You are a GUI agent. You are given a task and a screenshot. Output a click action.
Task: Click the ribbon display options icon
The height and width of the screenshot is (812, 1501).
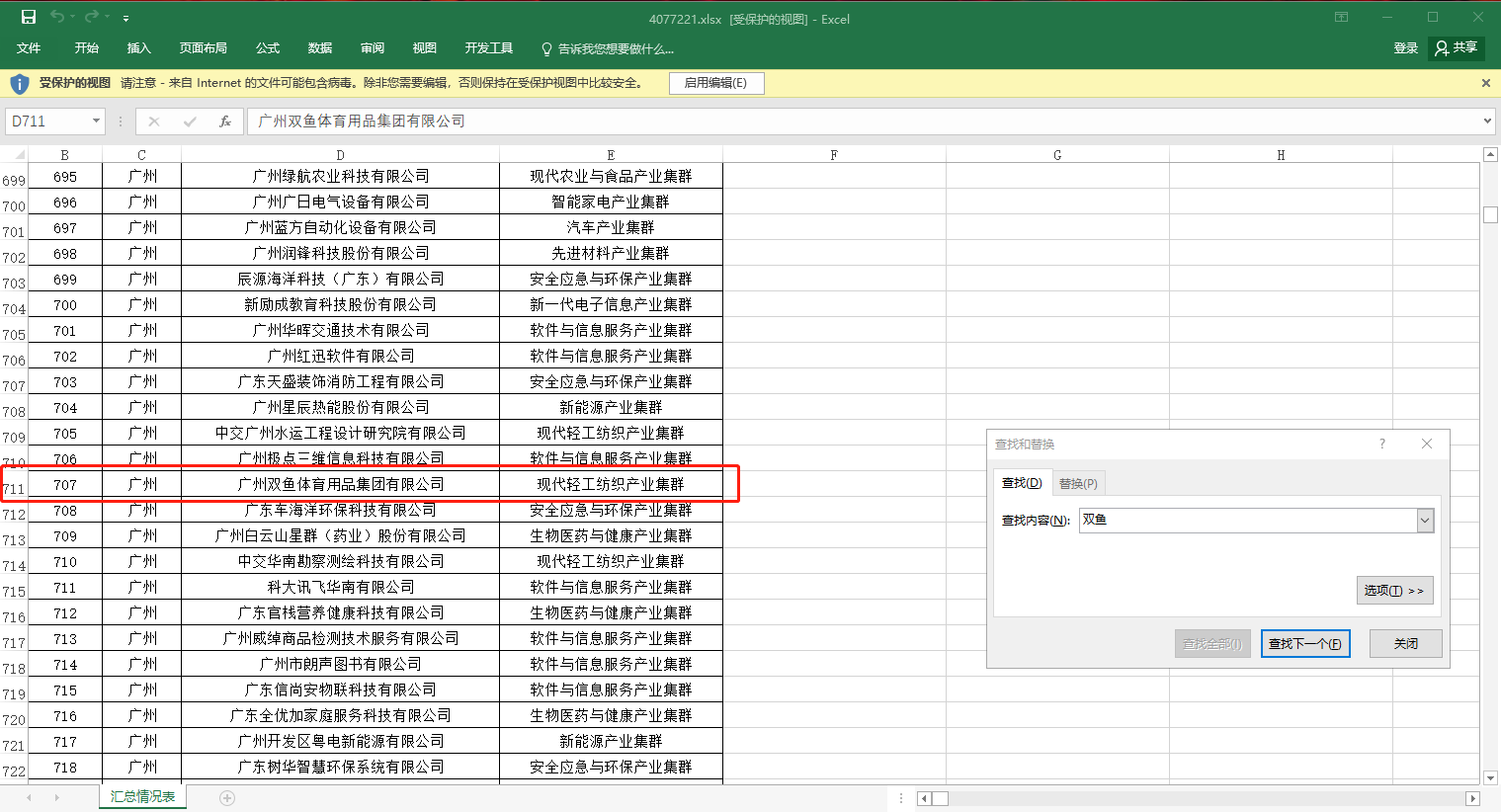tap(1341, 17)
